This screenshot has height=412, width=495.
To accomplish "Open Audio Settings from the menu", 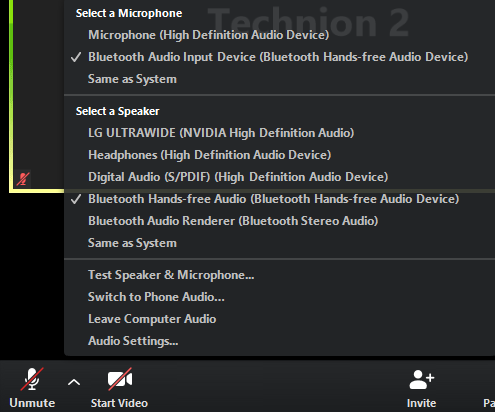I will (133, 341).
